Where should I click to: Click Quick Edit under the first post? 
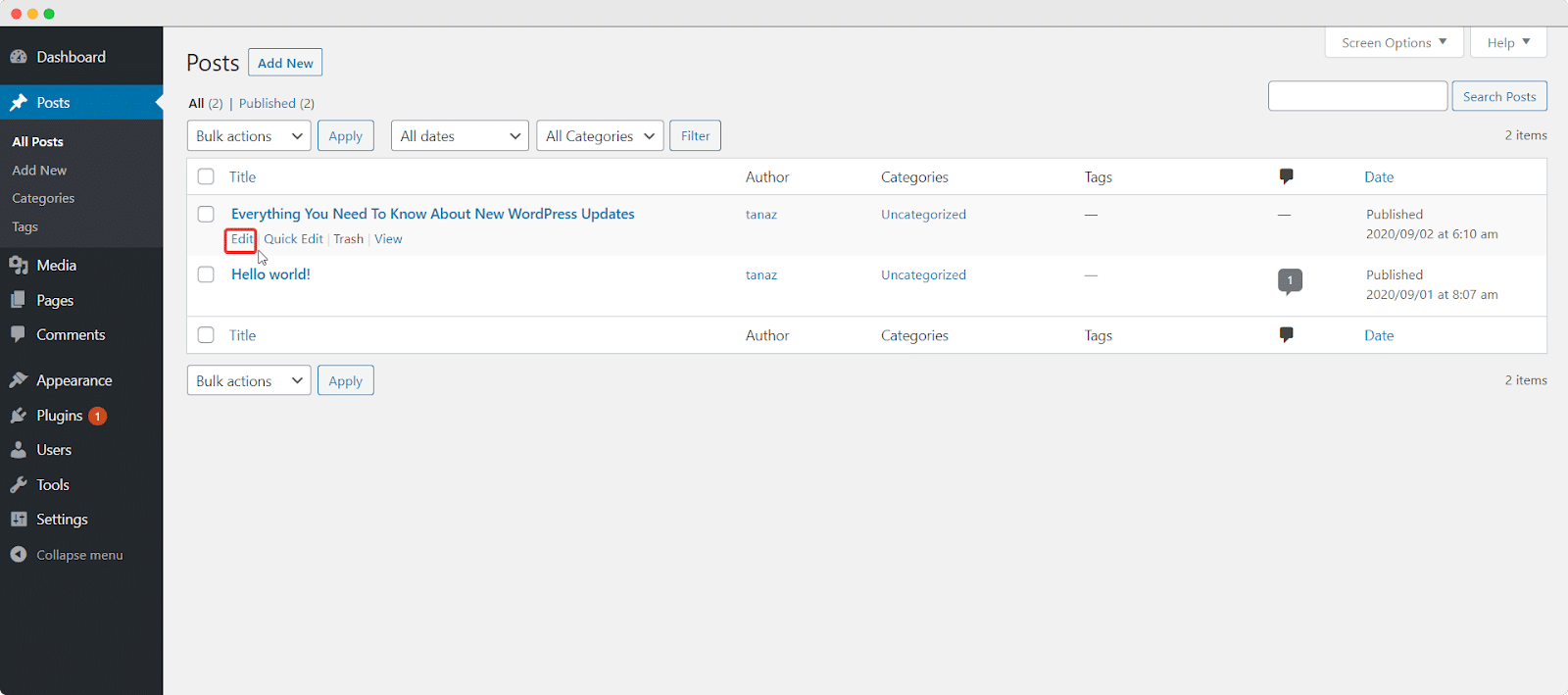293,239
